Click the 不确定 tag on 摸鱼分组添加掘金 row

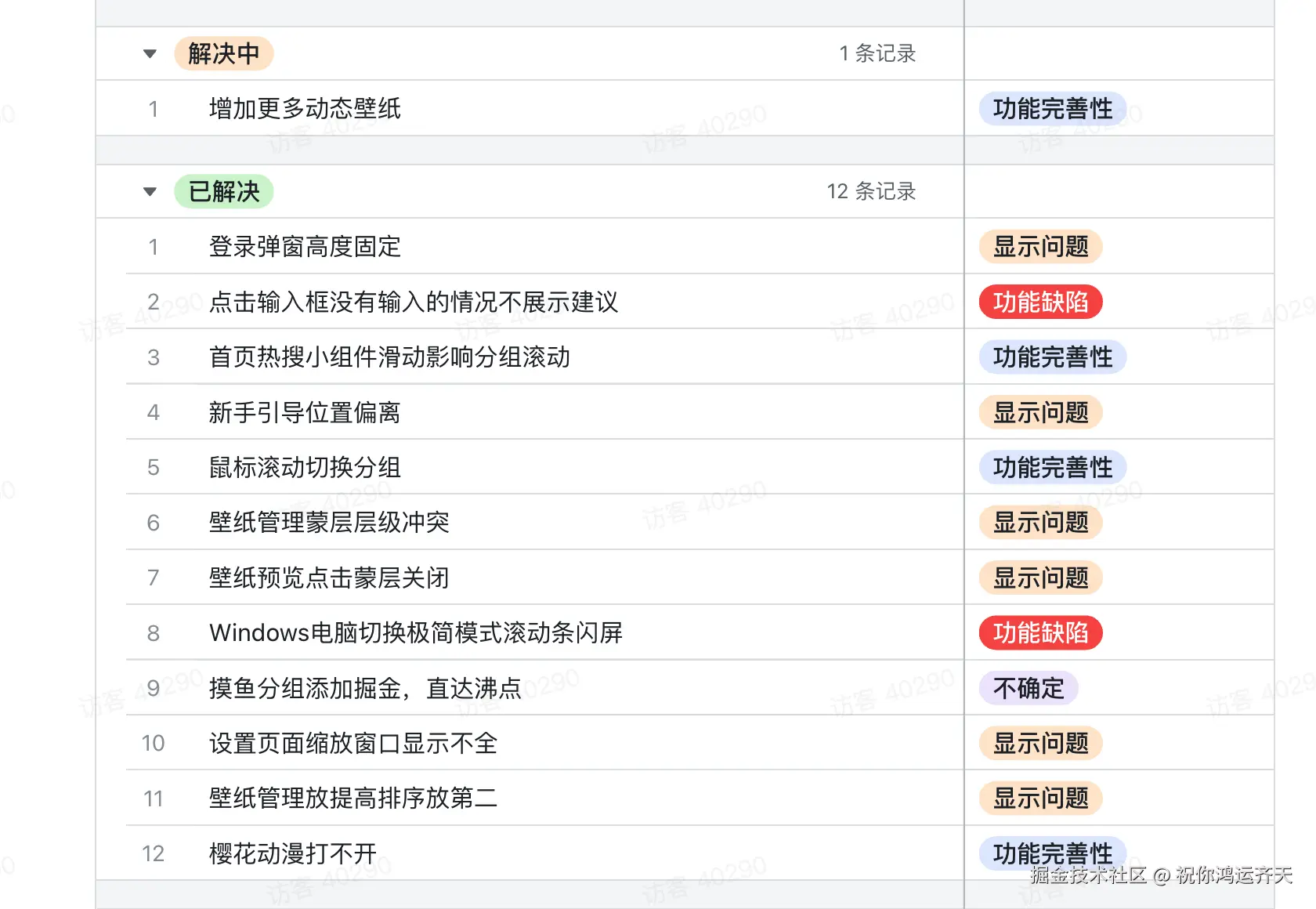coord(1027,688)
